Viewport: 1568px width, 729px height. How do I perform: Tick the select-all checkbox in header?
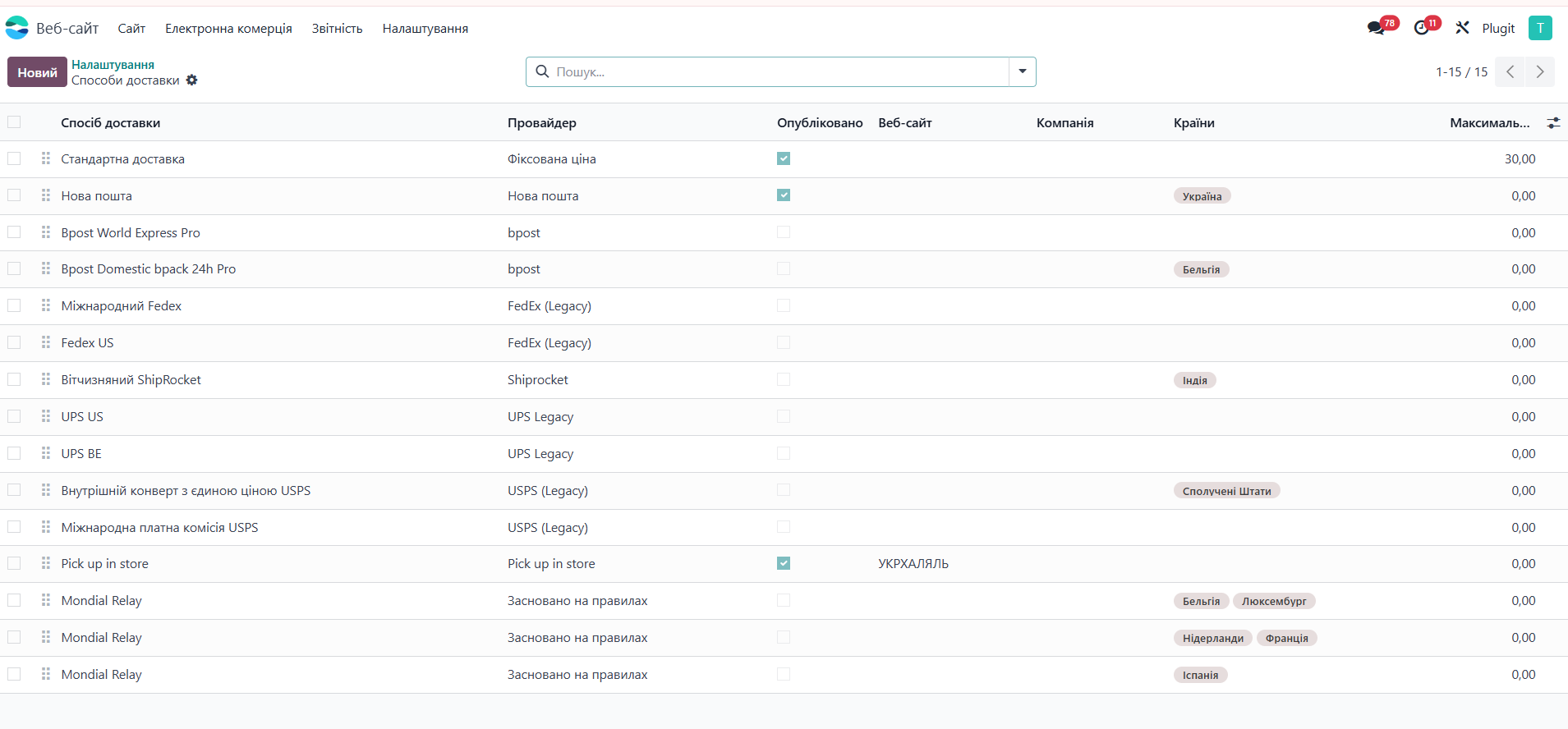pos(14,122)
